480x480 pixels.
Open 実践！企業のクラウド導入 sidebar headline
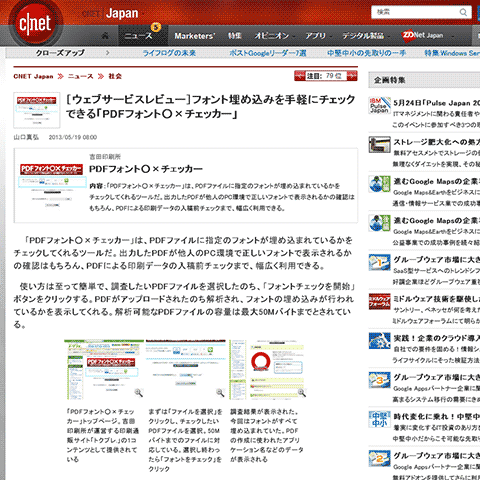437,338
